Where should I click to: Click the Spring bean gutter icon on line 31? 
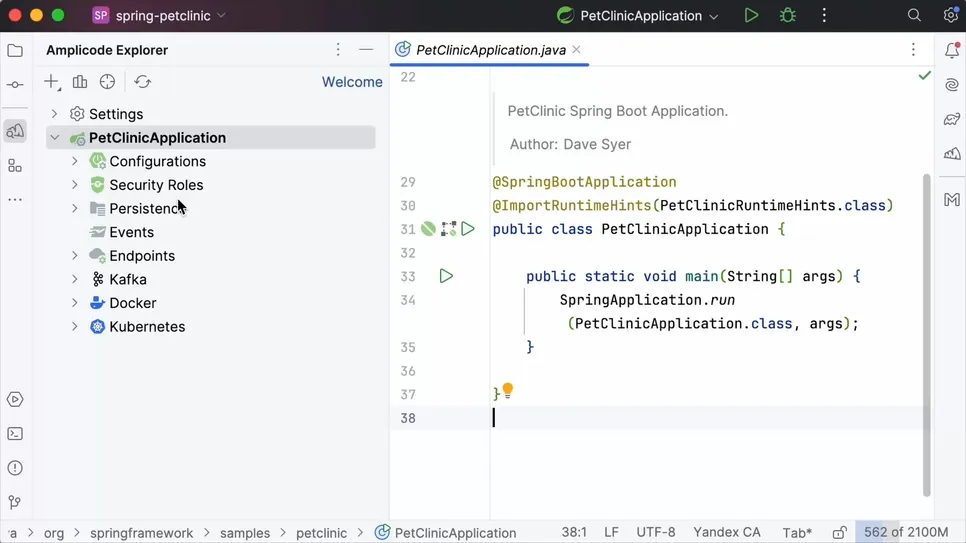coord(428,229)
